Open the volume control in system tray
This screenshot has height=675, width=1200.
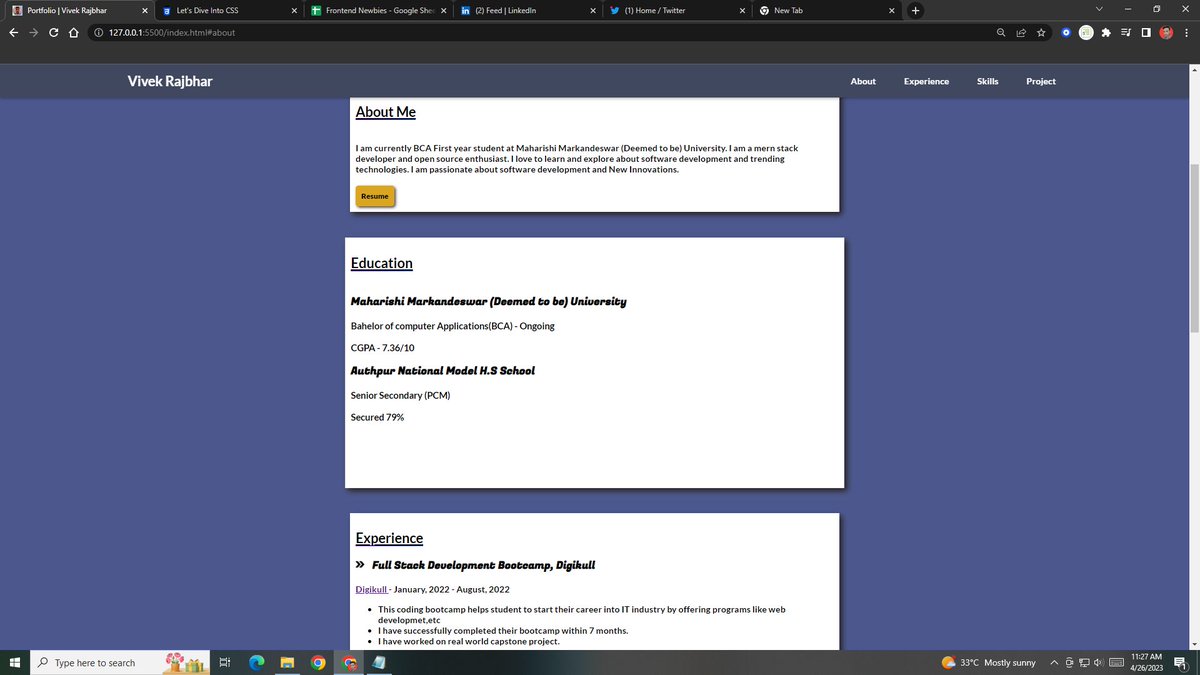click(x=1098, y=662)
